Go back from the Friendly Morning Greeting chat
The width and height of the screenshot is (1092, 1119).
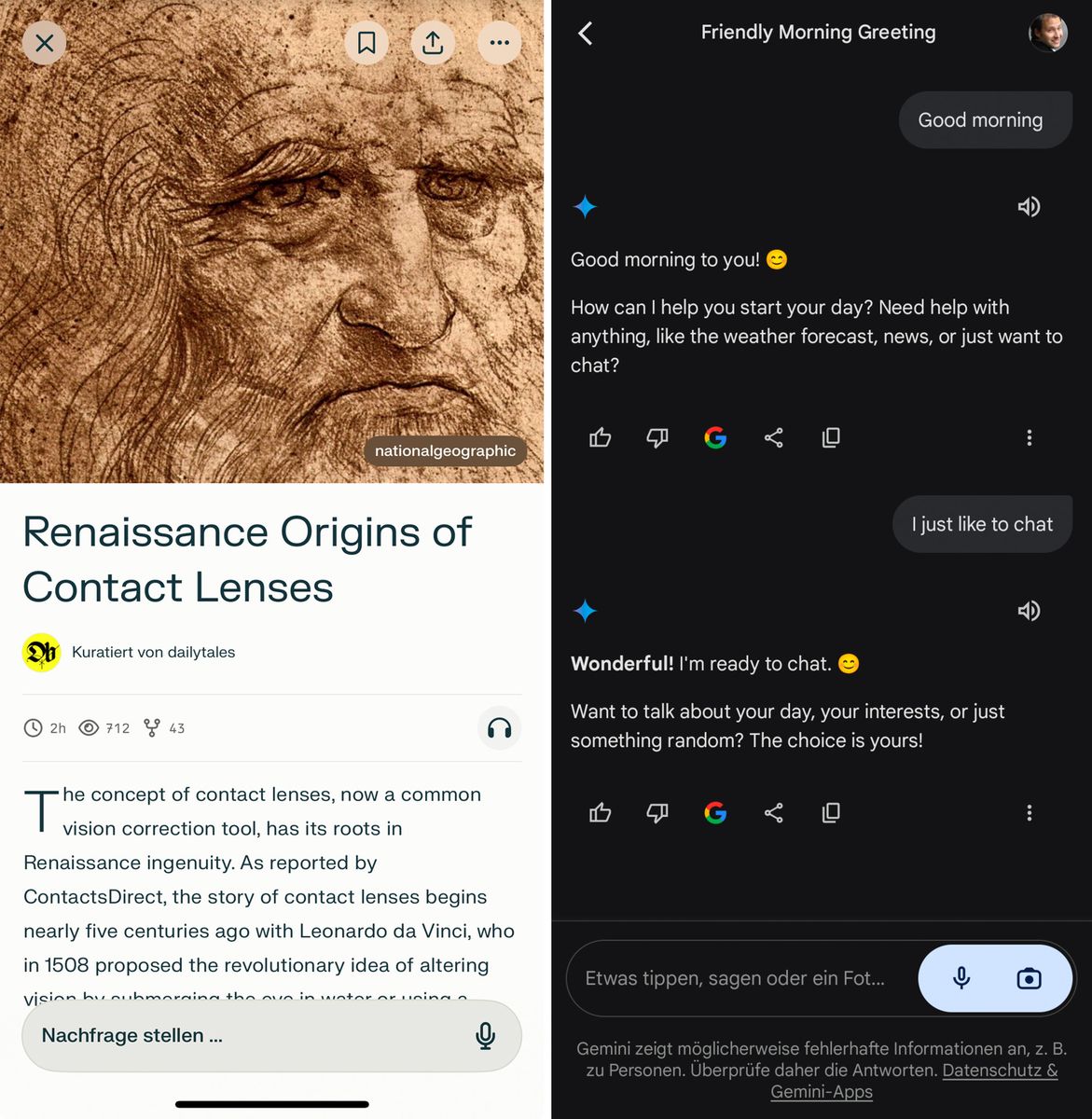[586, 34]
